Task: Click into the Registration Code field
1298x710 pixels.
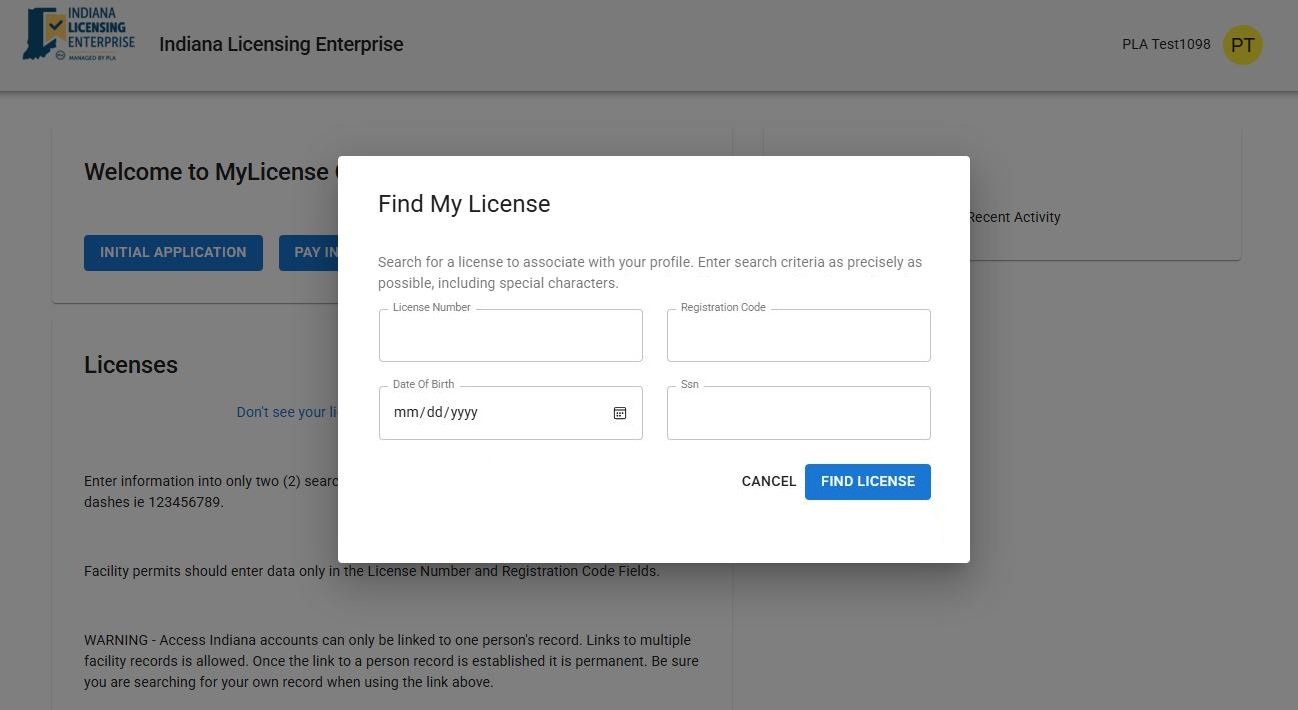Action: pyautogui.click(x=798, y=336)
